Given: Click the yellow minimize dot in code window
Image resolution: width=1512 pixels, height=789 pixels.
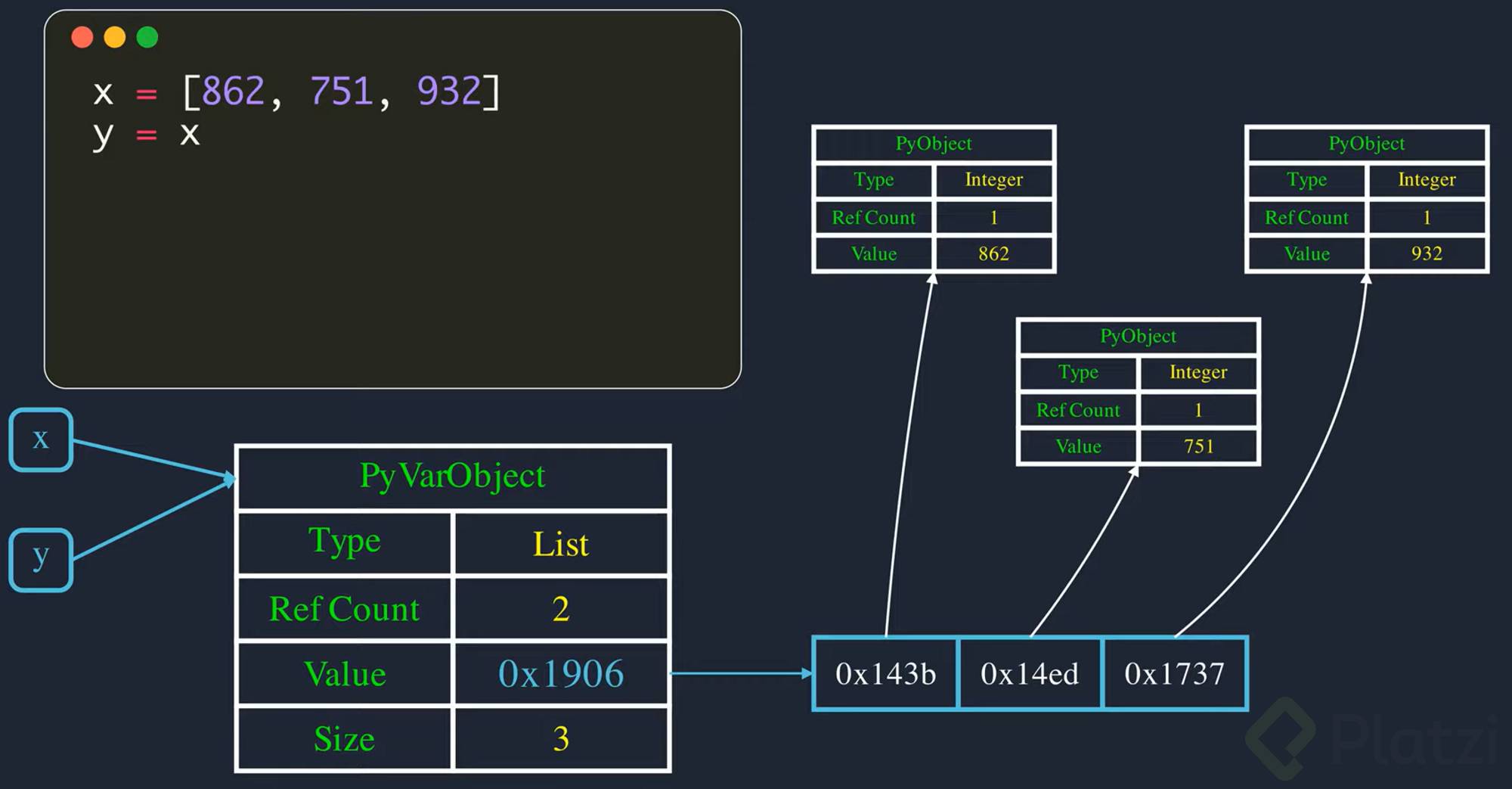Looking at the screenshot, I should 115,37.
